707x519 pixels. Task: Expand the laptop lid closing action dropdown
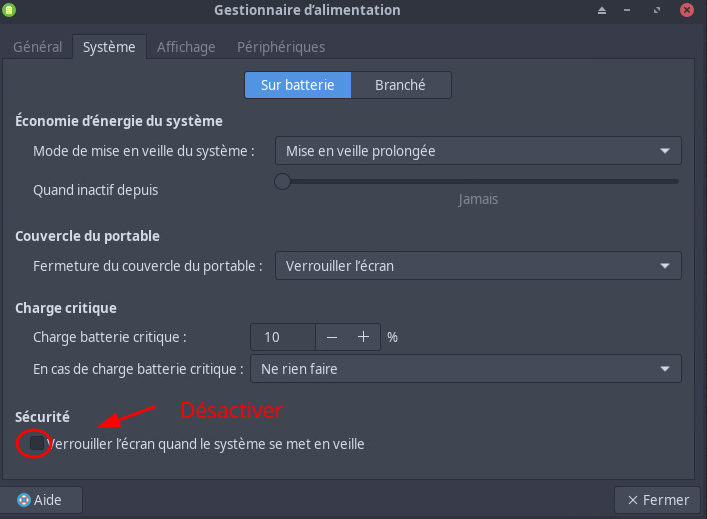(x=477, y=266)
